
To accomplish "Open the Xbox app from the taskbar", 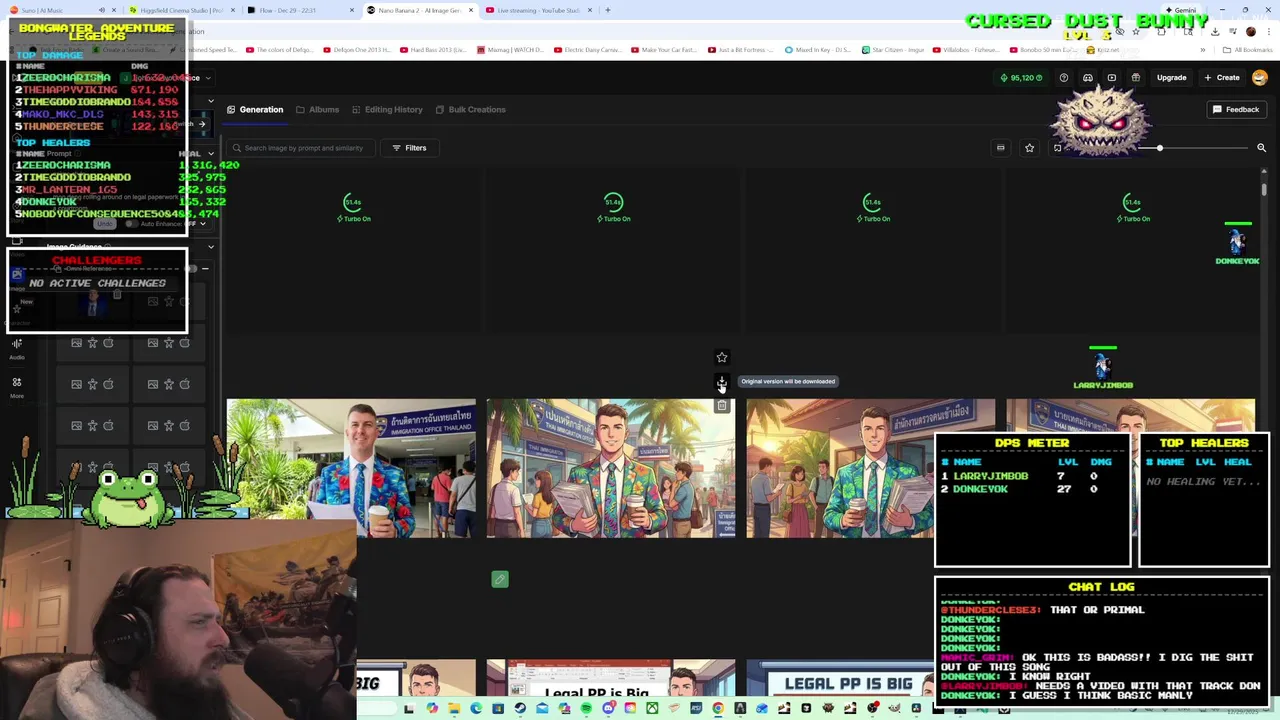I will pyautogui.click(x=652, y=709).
